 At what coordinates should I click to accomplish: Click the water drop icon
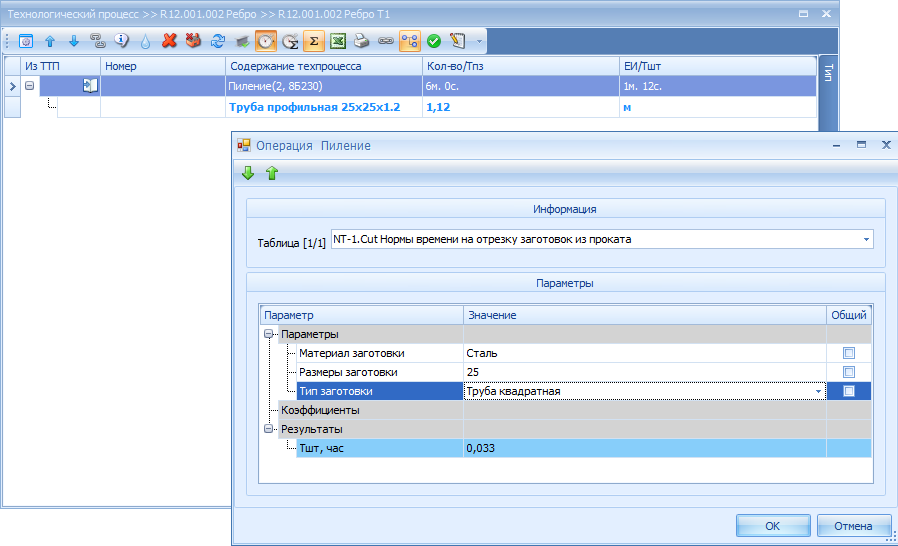coord(145,41)
